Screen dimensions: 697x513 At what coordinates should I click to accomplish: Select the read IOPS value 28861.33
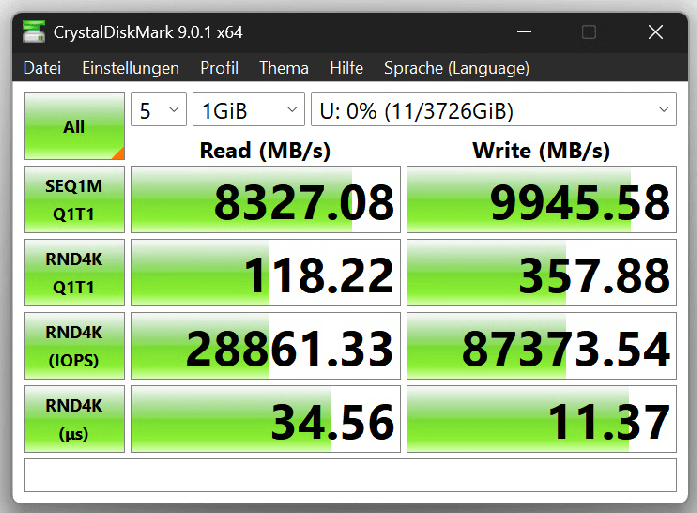[266, 346]
